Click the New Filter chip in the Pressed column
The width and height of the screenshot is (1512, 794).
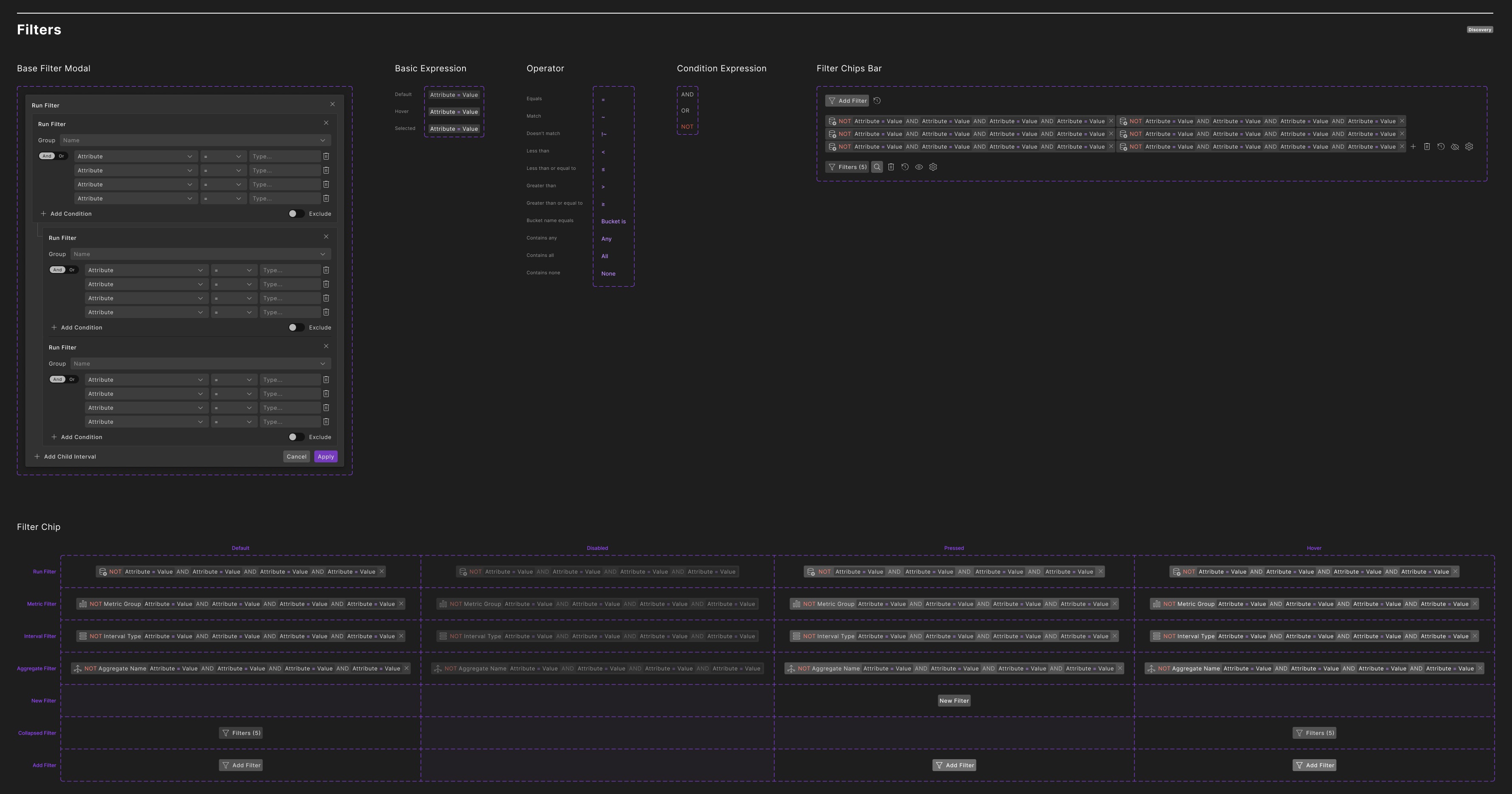click(x=954, y=700)
